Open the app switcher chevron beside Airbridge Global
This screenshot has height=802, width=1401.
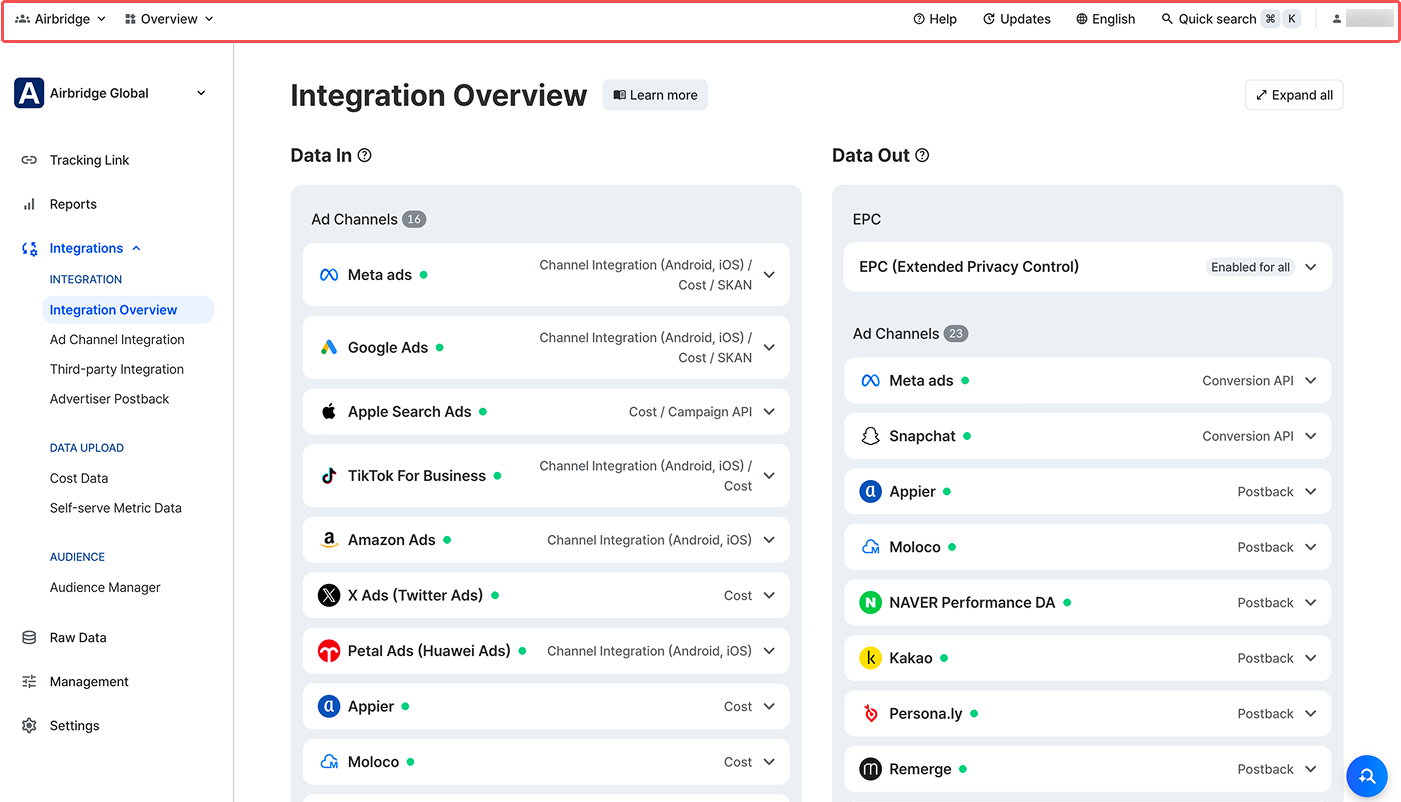pyautogui.click(x=201, y=93)
